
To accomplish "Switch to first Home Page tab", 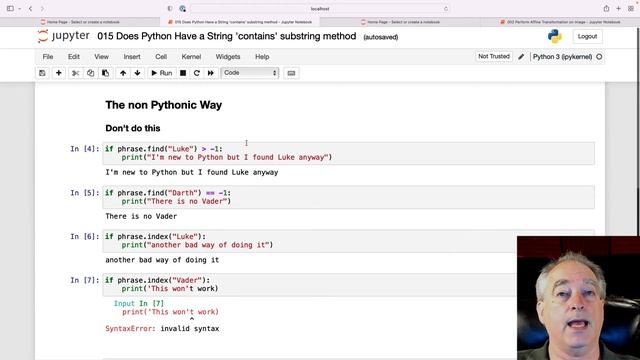I will click(x=80, y=22).
